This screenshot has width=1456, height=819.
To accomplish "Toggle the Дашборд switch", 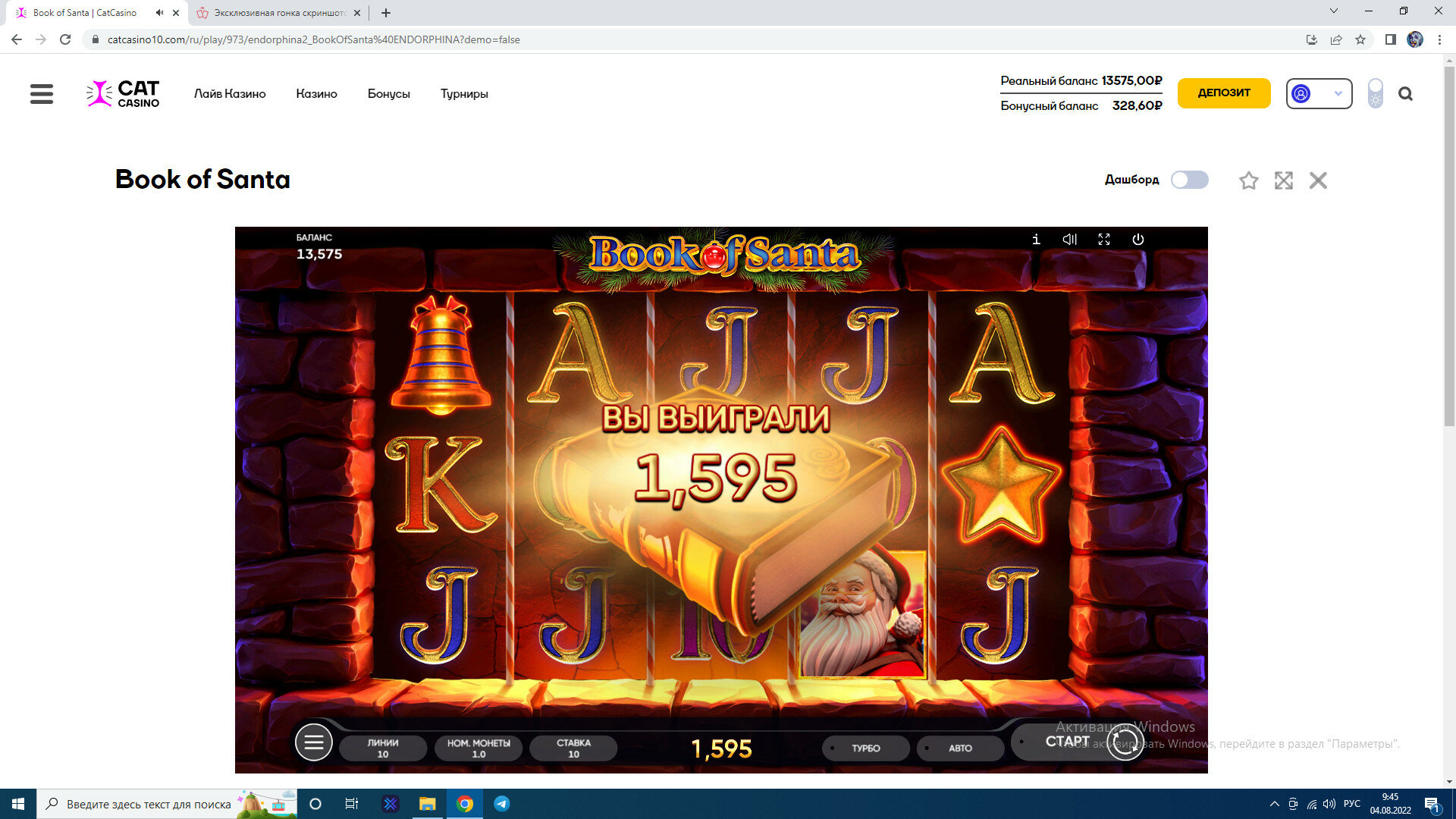I will pyautogui.click(x=1189, y=180).
